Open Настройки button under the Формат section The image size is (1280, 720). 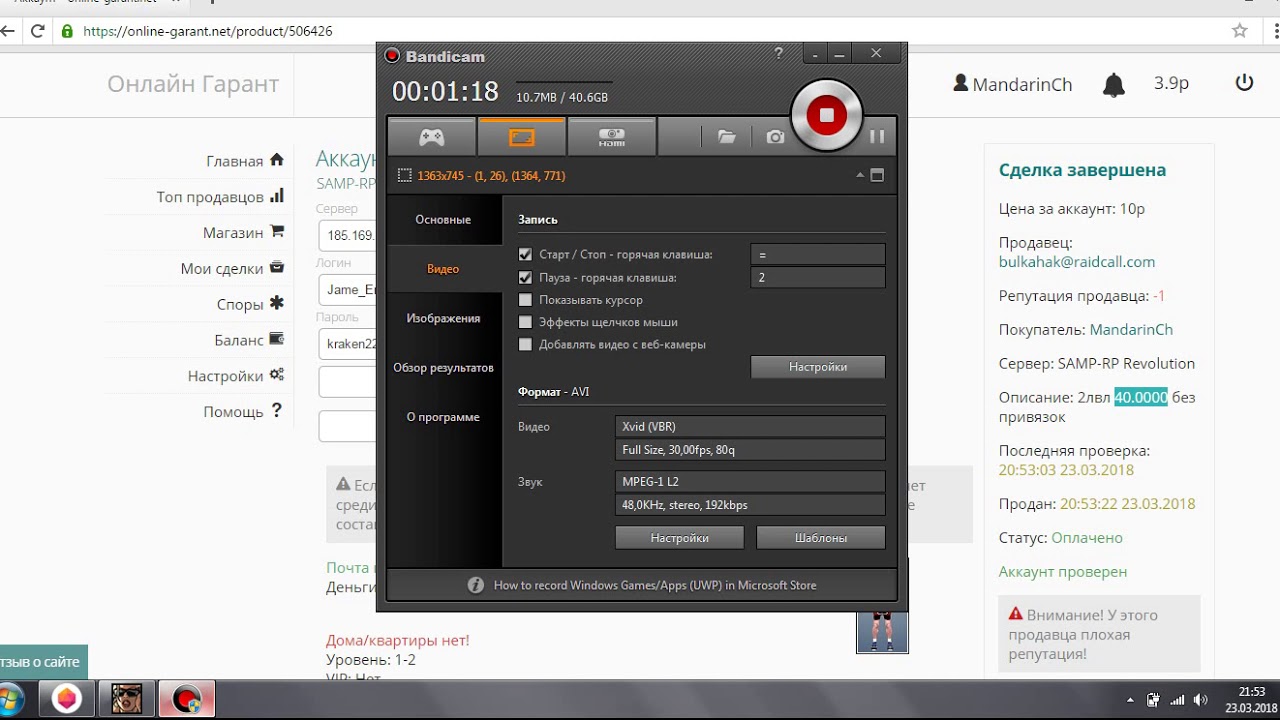pos(679,538)
